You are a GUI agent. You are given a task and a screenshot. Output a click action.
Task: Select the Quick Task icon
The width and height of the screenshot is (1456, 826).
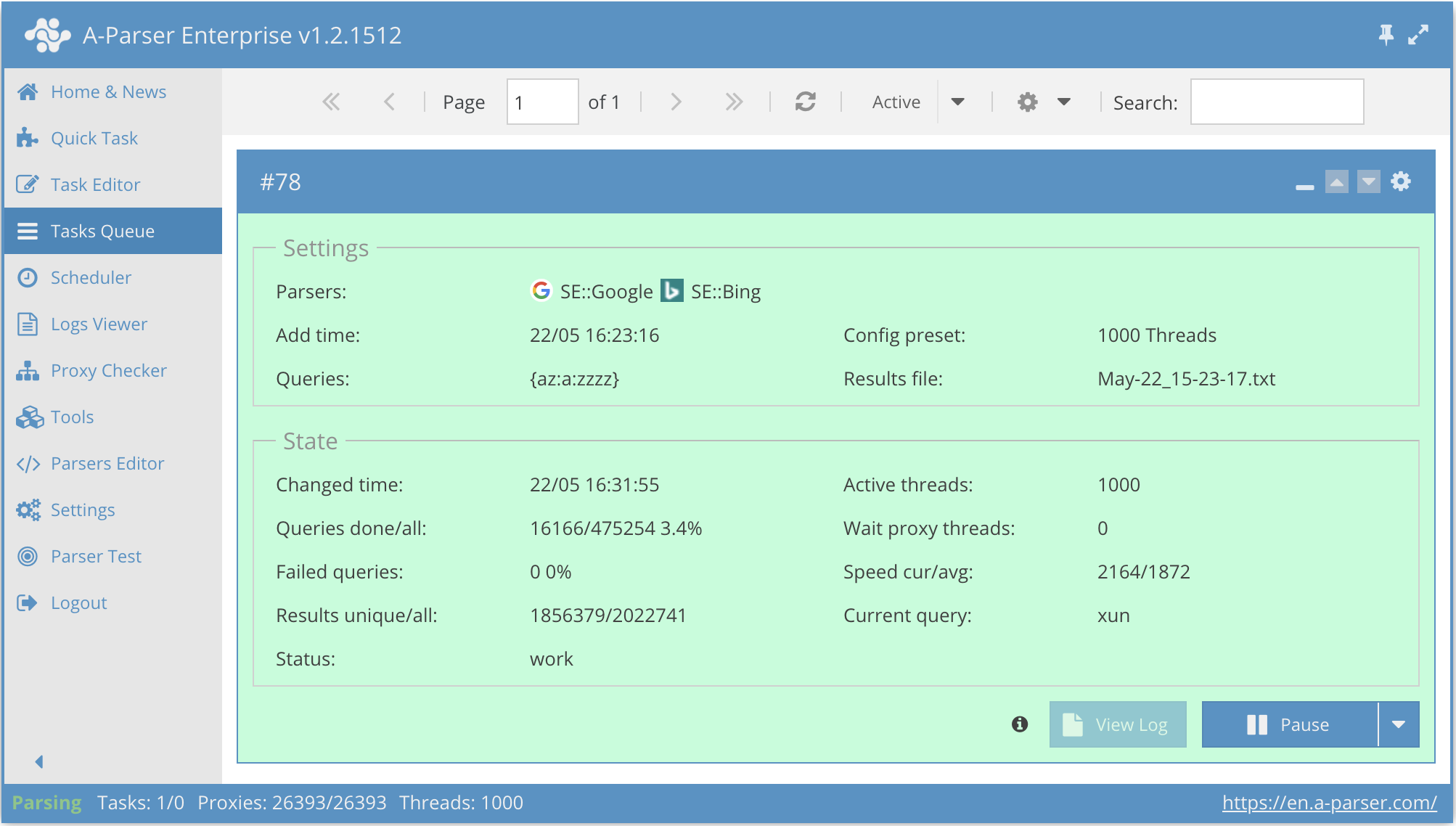coord(28,138)
